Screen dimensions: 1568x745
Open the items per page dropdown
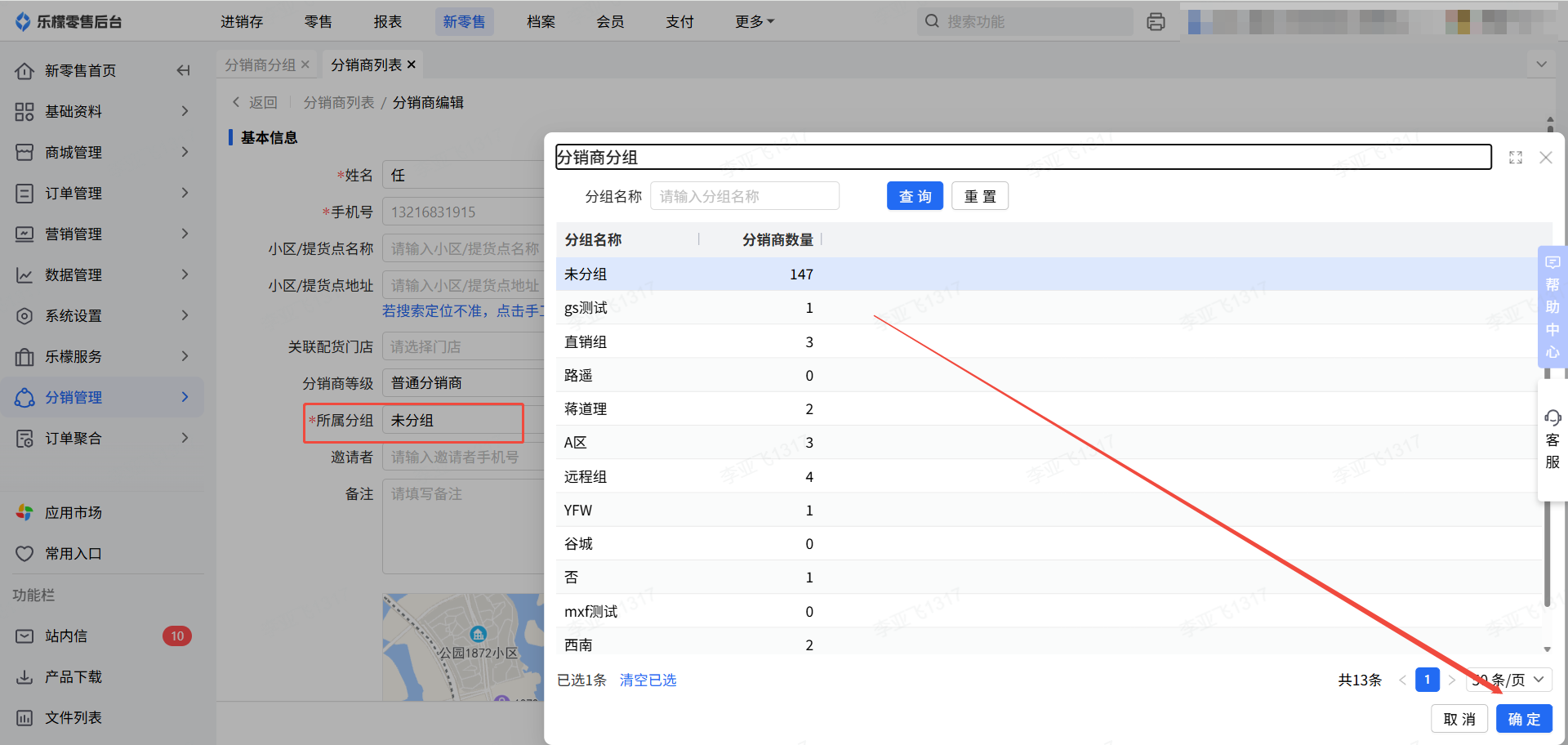1509,680
